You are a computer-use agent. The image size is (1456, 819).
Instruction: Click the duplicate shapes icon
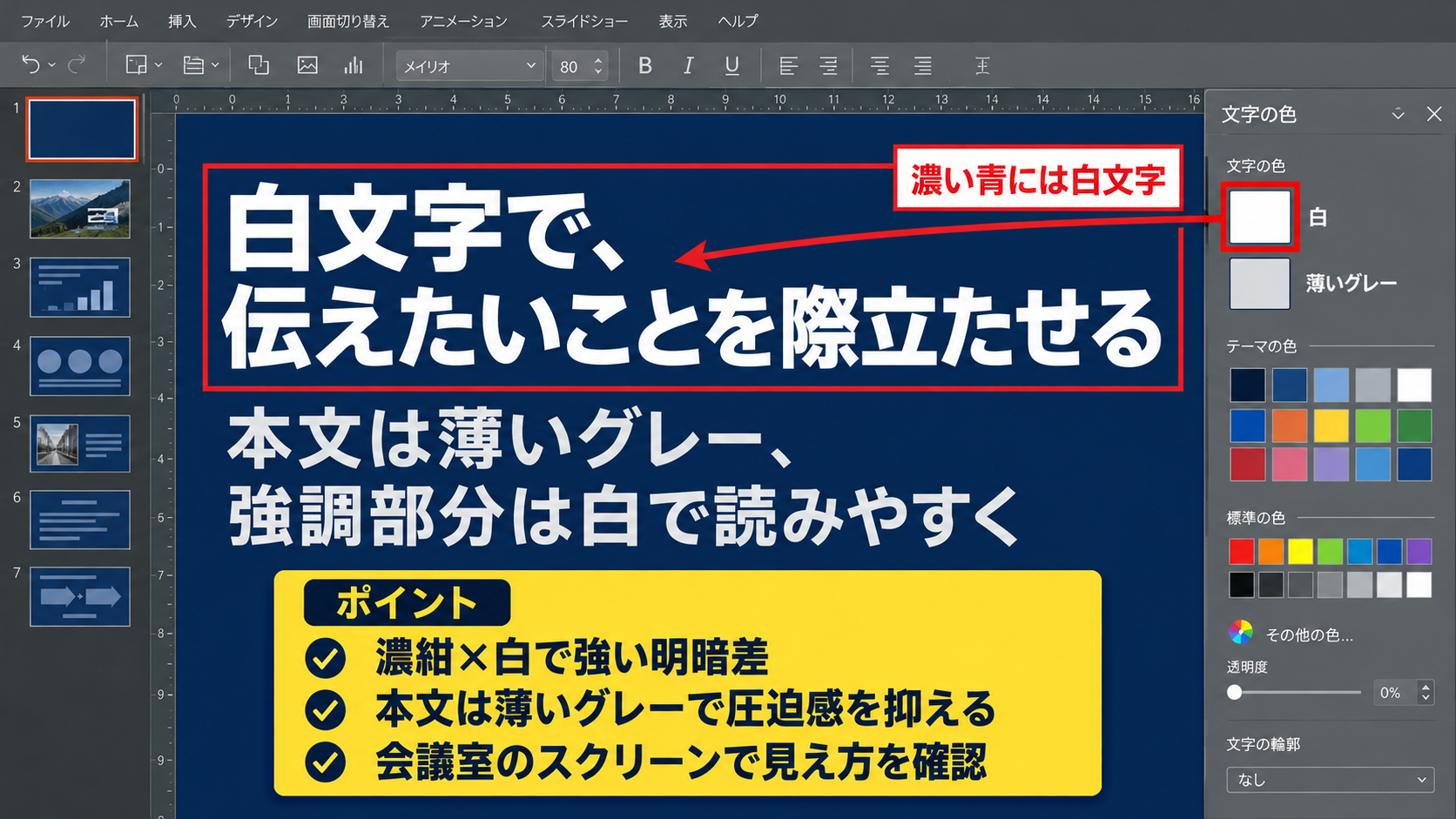coord(259,64)
